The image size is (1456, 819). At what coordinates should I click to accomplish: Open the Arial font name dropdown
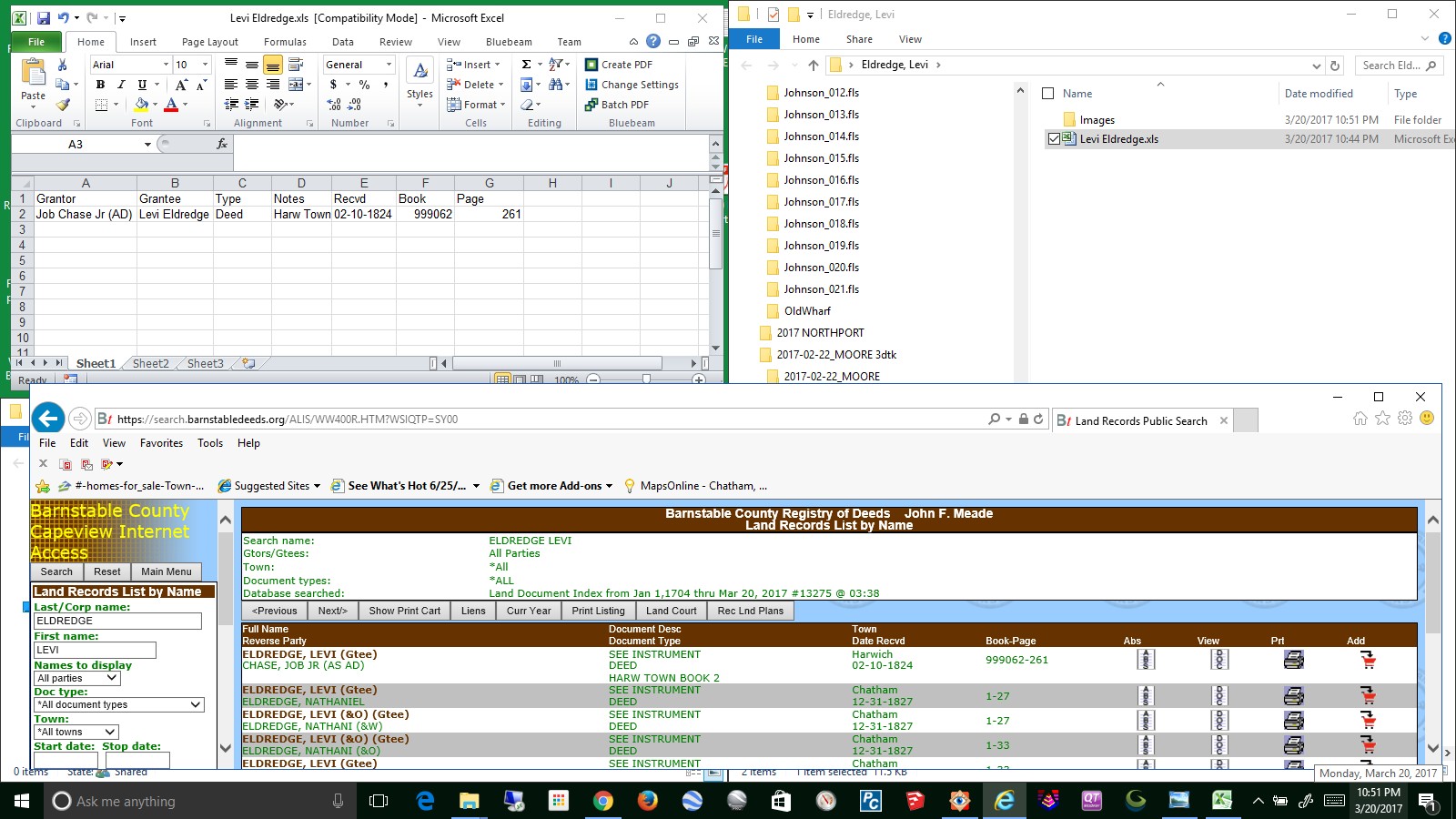coord(165,64)
